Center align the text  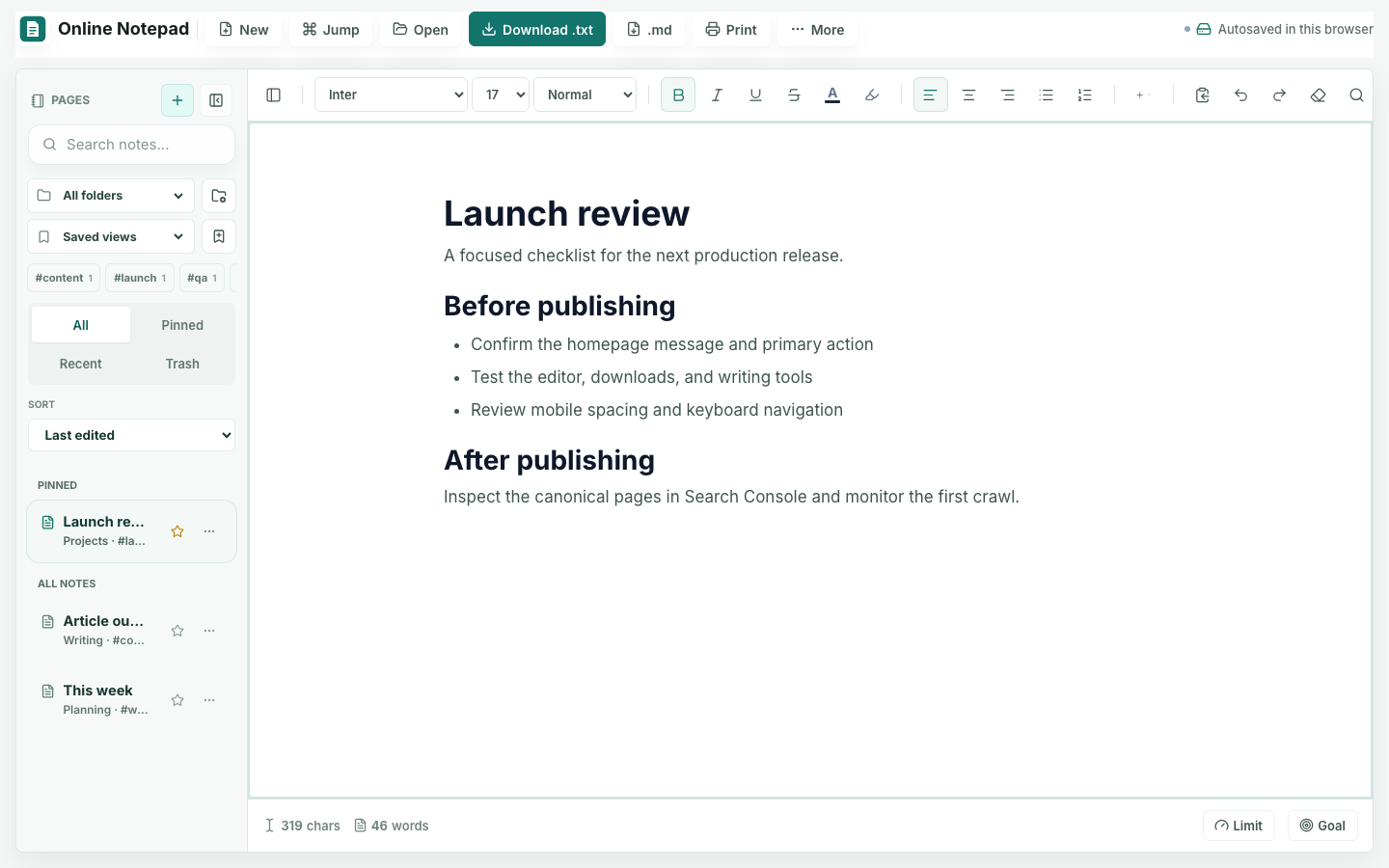(969, 95)
